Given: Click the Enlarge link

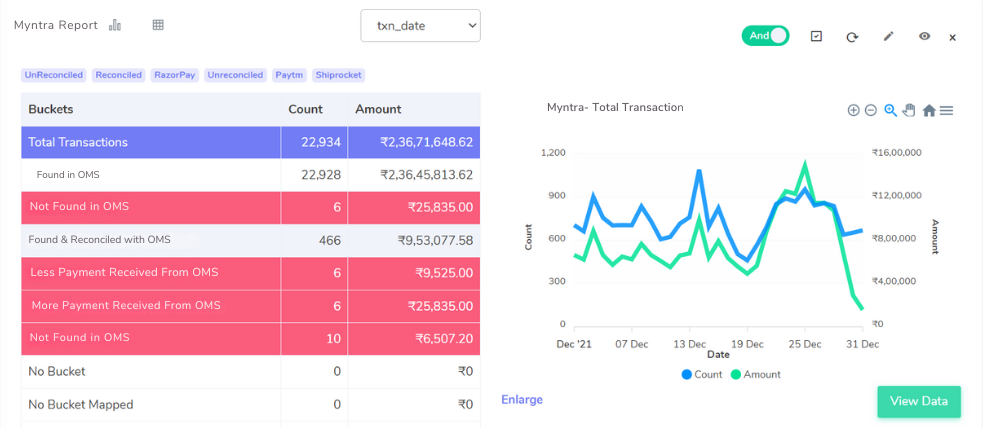Looking at the screenshot, I should pyautogui.click(x=522, y=400).
